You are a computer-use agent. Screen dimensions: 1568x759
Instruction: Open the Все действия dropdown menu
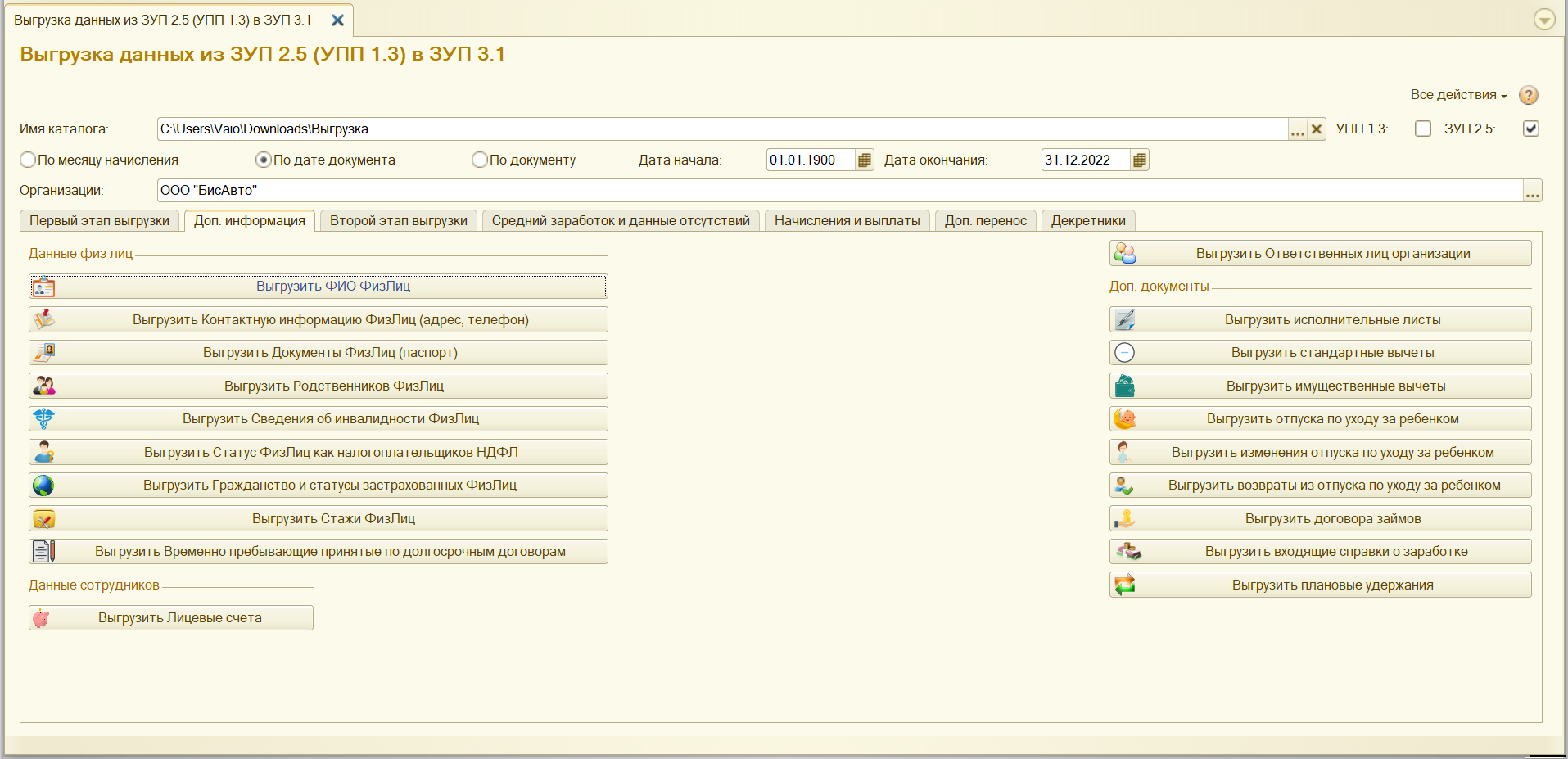[x=1458, y=95]
